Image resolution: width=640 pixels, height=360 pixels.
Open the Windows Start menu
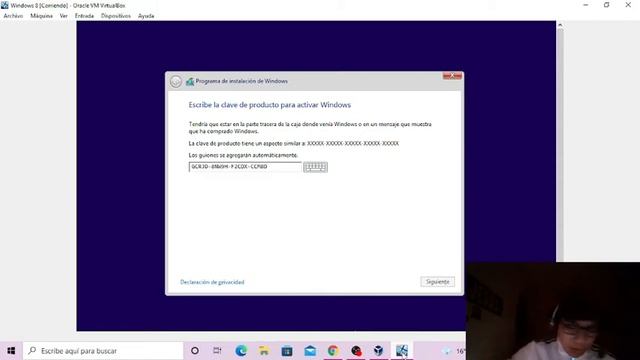pos(11,351)
